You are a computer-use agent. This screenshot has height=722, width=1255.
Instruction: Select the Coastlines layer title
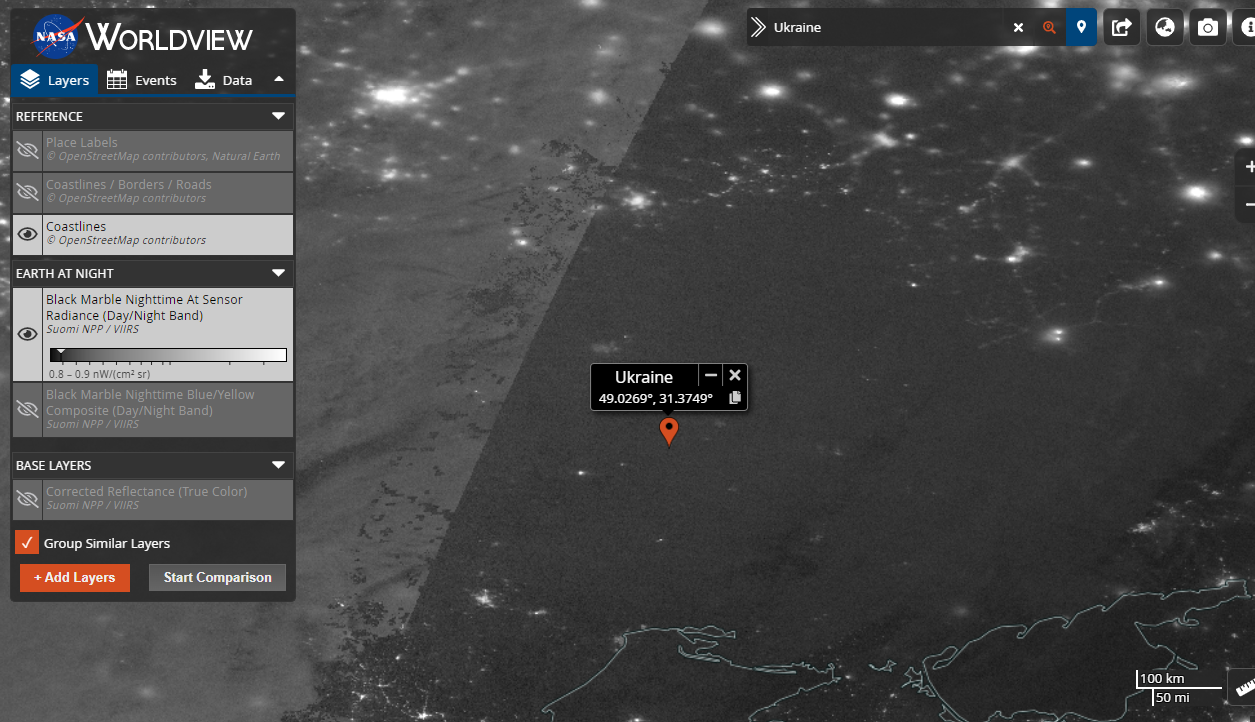pos(76,226)
